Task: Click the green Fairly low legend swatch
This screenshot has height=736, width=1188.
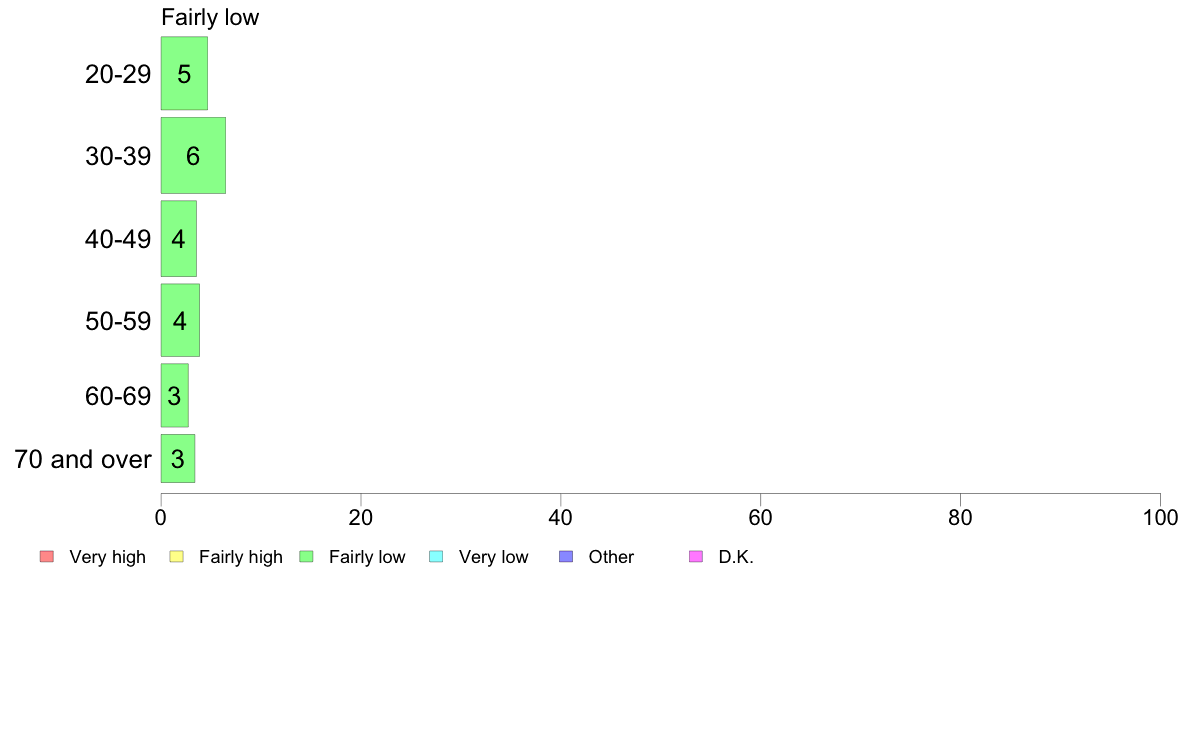Action: point(306,556)
